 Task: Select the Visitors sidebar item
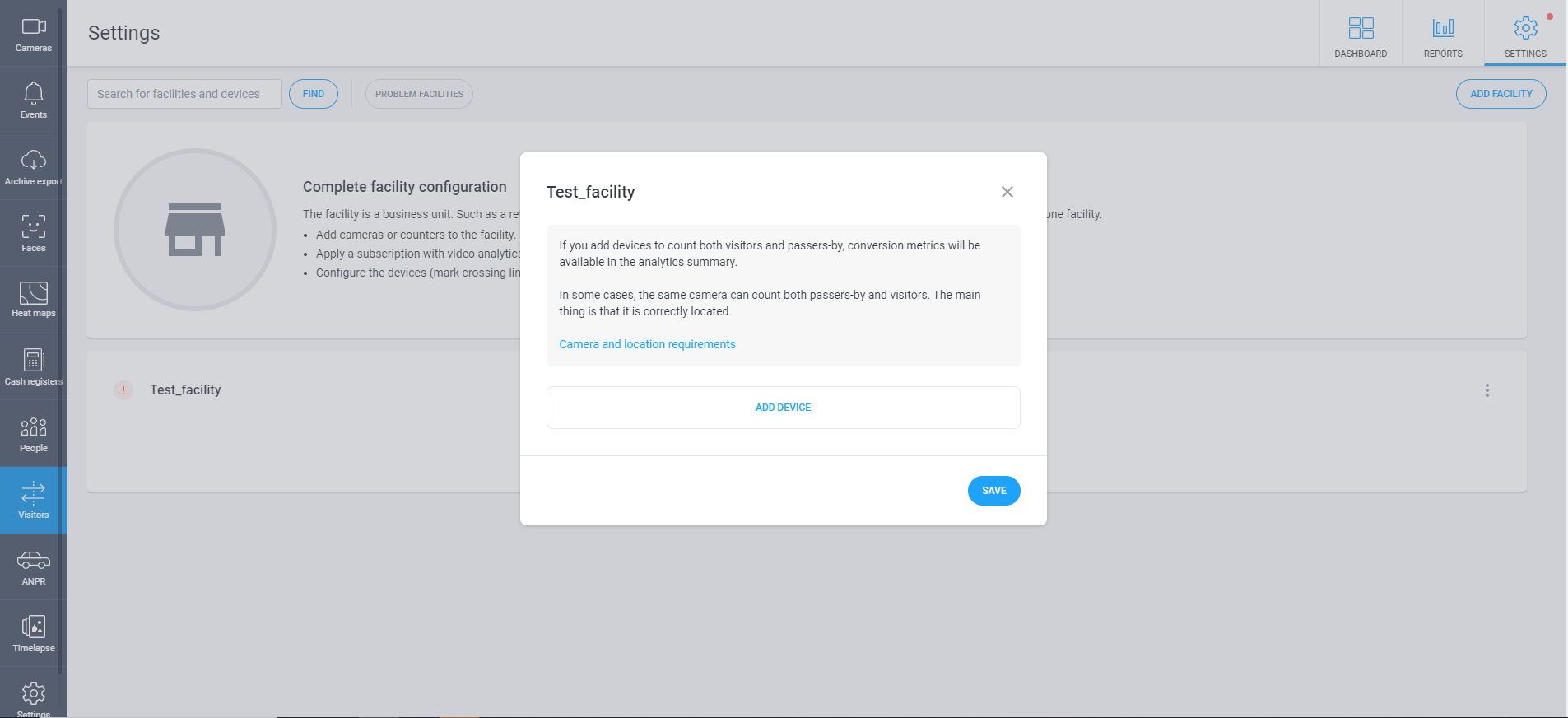[x=34, y=501]
